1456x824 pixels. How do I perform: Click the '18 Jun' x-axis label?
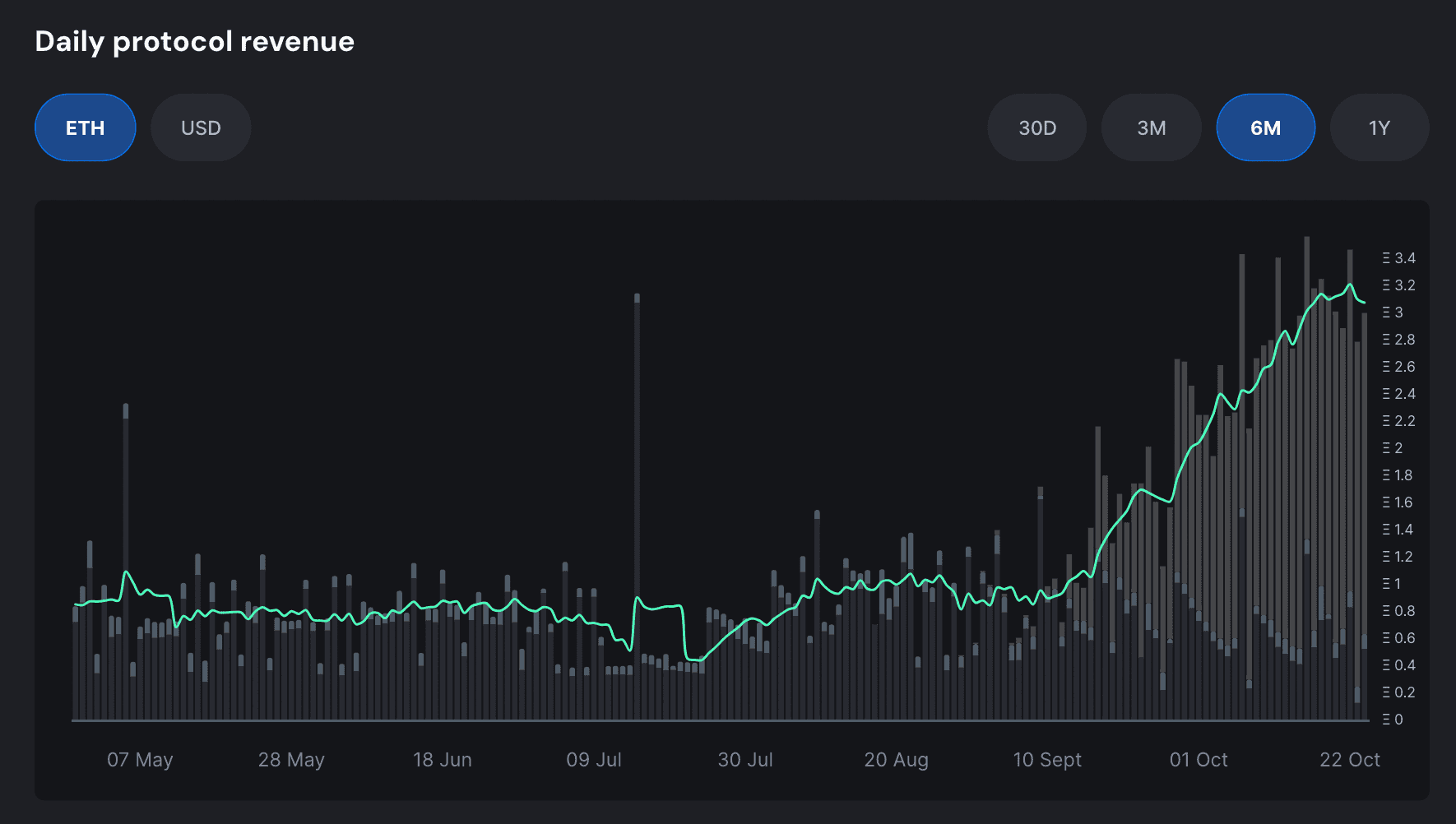tap(443, 760)
